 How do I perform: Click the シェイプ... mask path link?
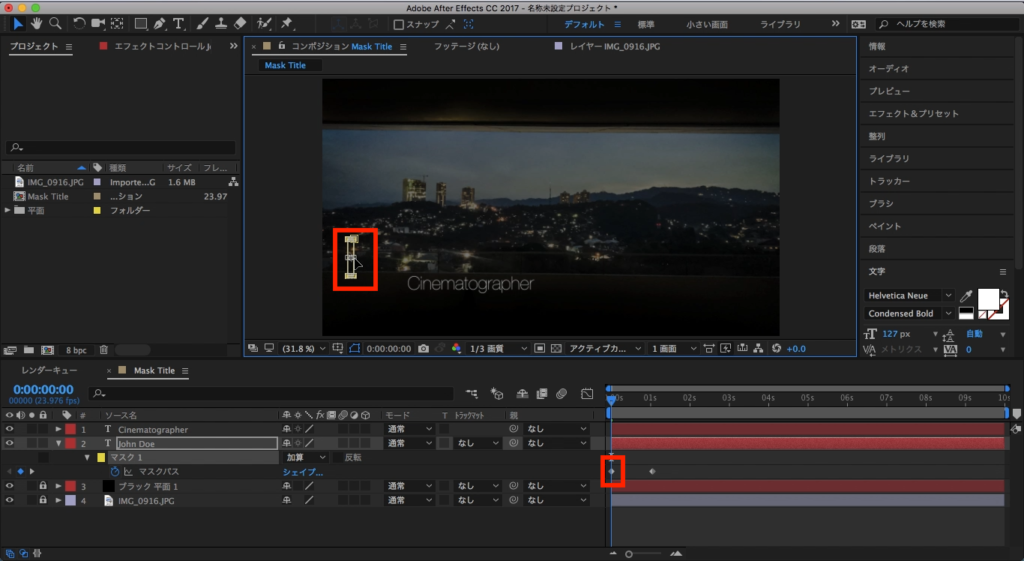tap(303, 471)
